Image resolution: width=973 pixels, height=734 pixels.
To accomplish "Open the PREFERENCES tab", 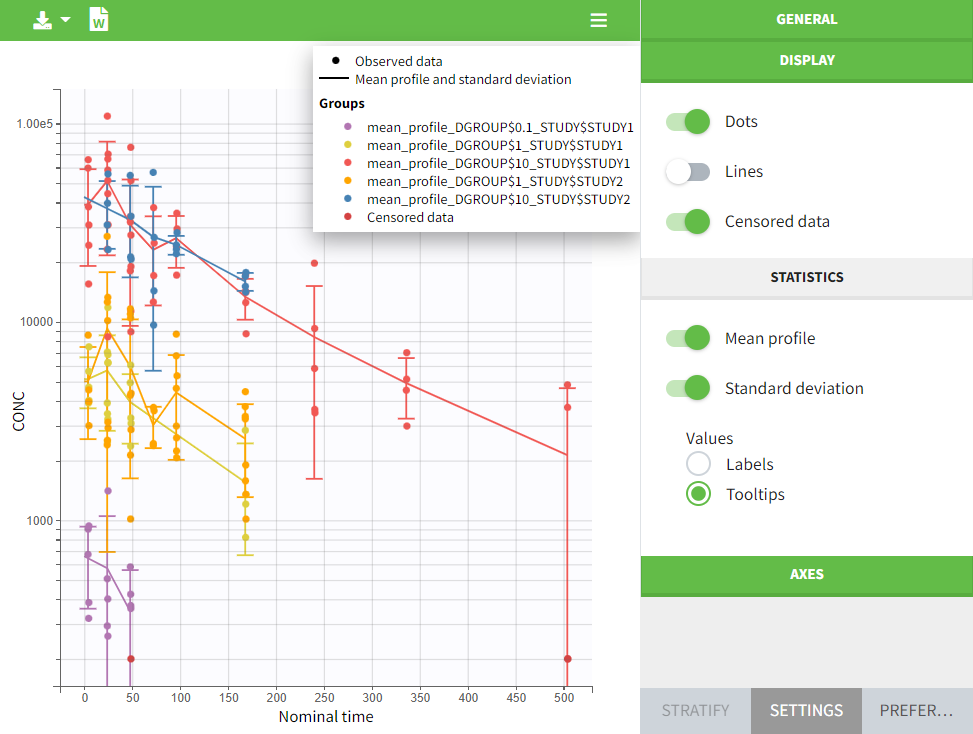I will pos(916,711).
